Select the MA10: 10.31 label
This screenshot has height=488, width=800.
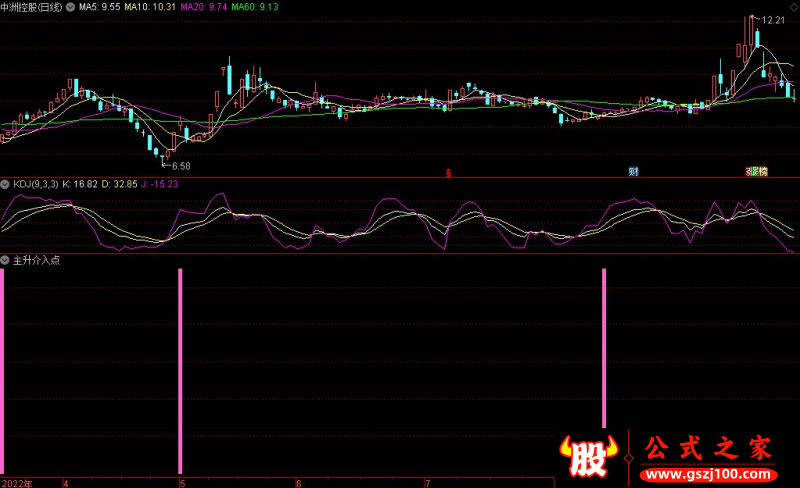point(150,7)
